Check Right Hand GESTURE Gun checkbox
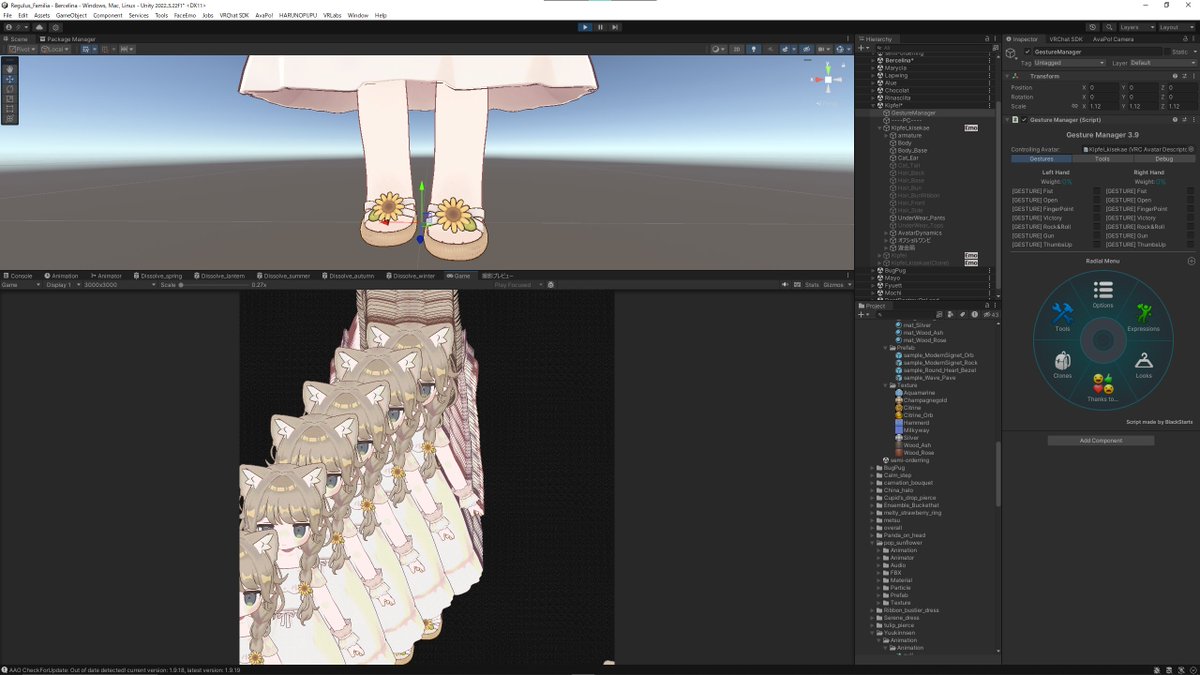This screenshot has height=675, width=1200. coord(1191,236)
